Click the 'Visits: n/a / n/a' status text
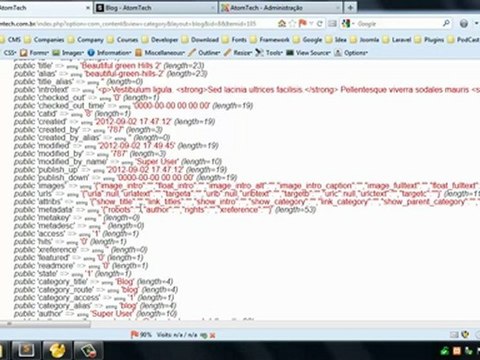 point(177,335)
